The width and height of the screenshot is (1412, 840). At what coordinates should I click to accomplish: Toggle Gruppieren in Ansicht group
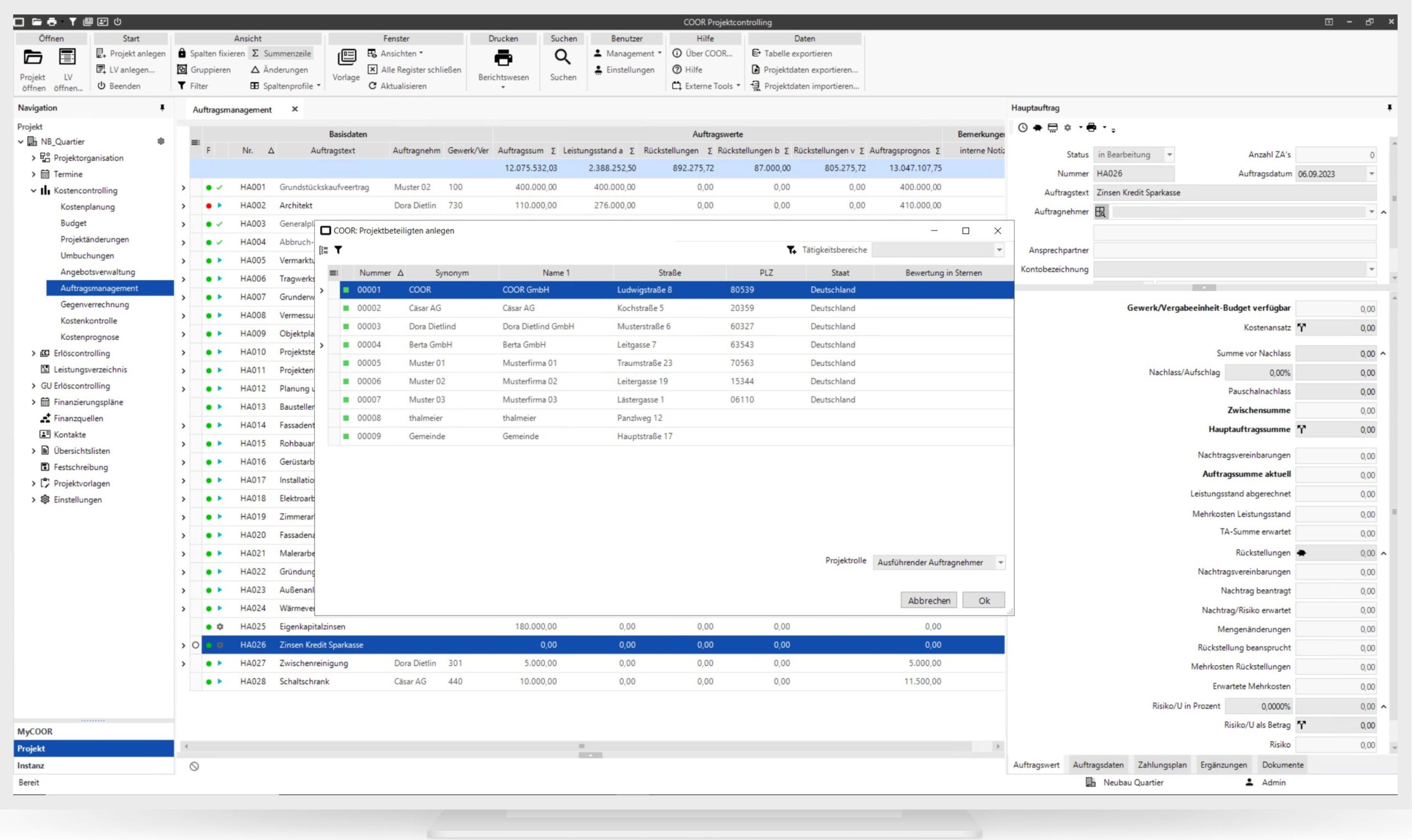click(x=204, y=69)
